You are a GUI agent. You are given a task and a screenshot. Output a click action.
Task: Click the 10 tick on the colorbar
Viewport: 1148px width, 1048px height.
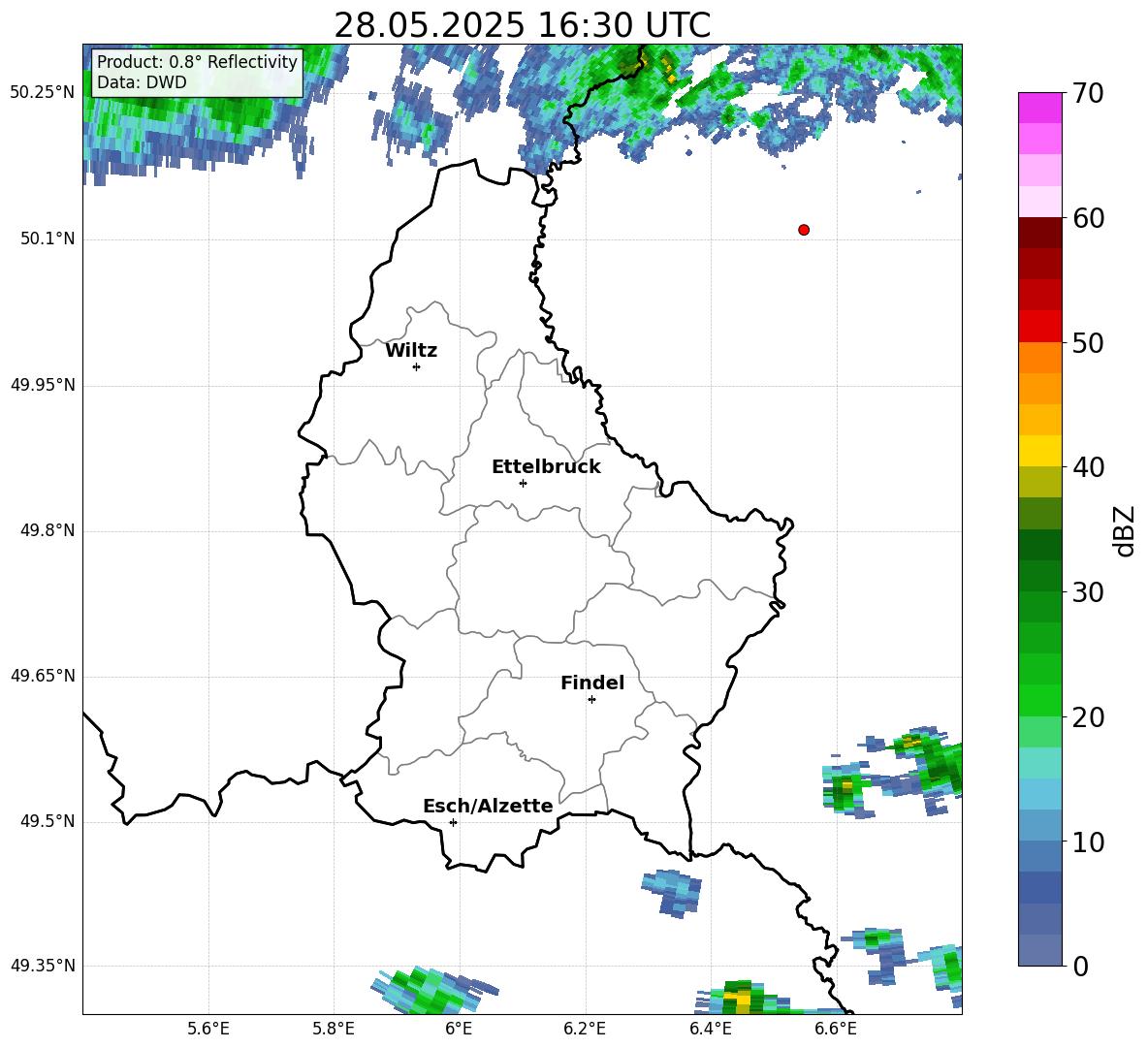click(1088, 842)
